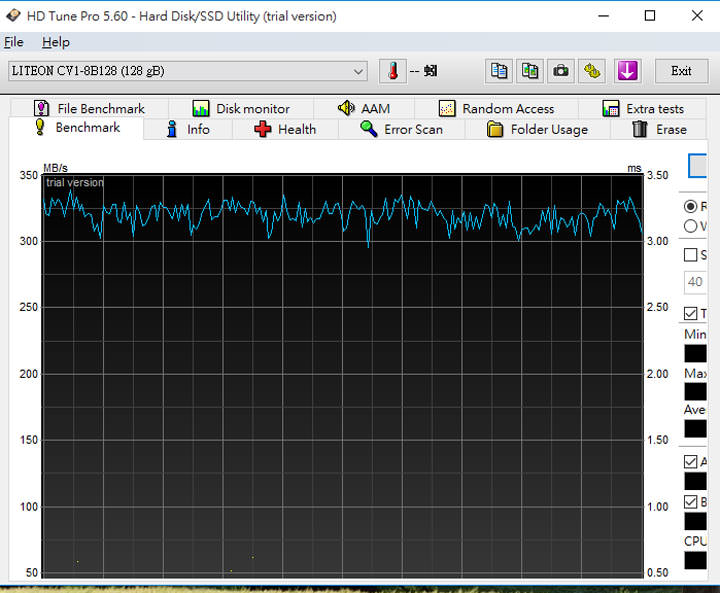Expand the LITEON CV1-8B128 drive dropdown
The height and width of the screenshot is (593, 720).
[359, 71]
